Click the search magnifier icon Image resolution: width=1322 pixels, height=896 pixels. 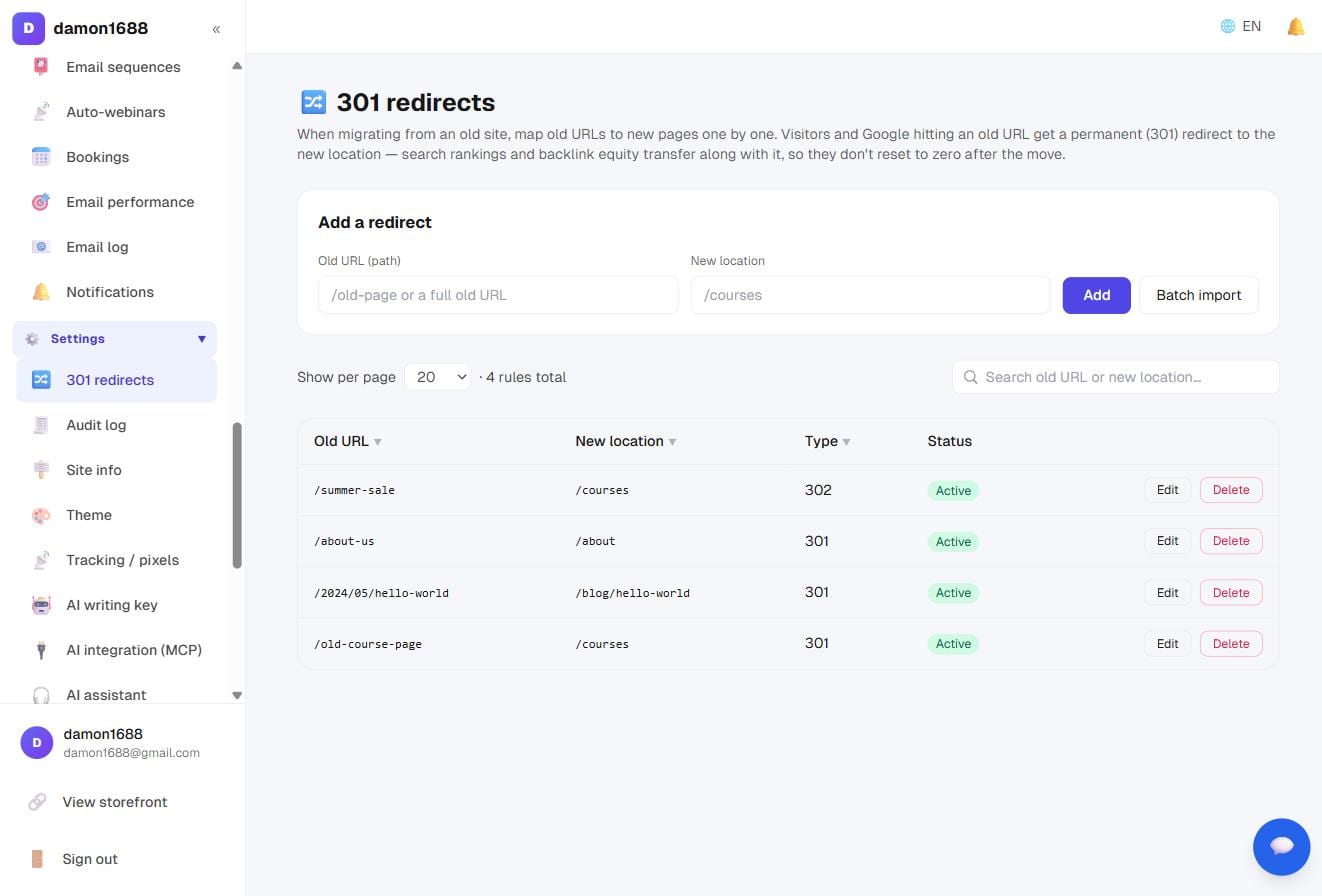pyautogui.click(x=970, y=377)
